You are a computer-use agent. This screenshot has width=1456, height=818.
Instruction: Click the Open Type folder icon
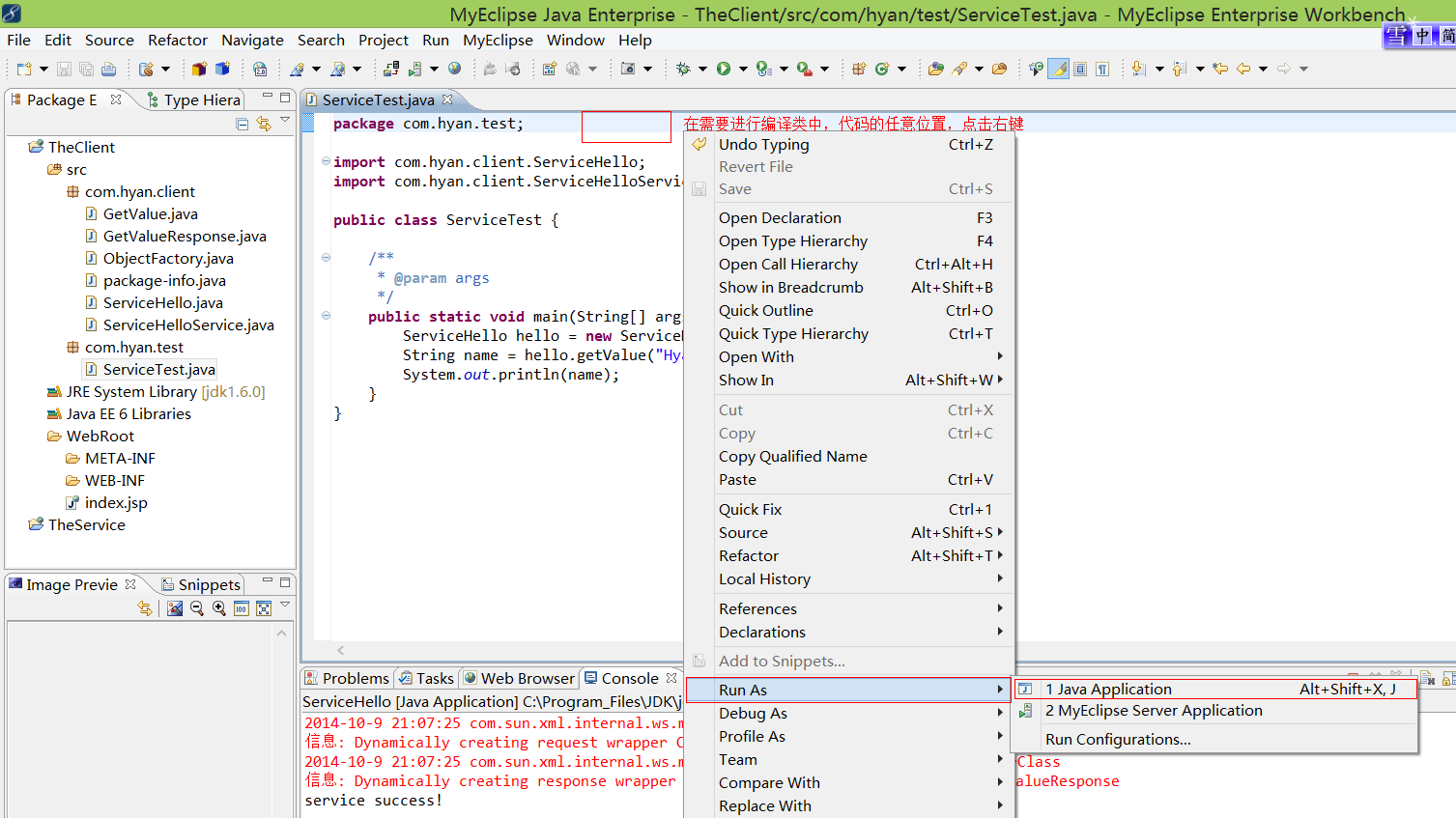point(935,69)
